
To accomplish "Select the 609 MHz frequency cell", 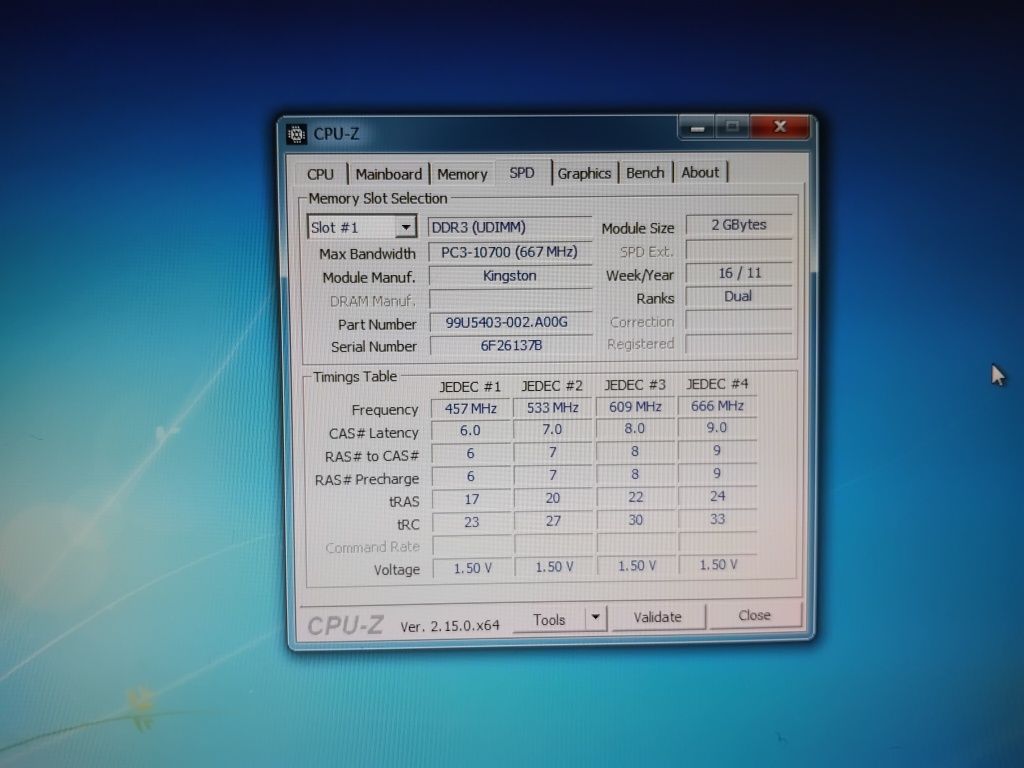I will tap(635, 406).
